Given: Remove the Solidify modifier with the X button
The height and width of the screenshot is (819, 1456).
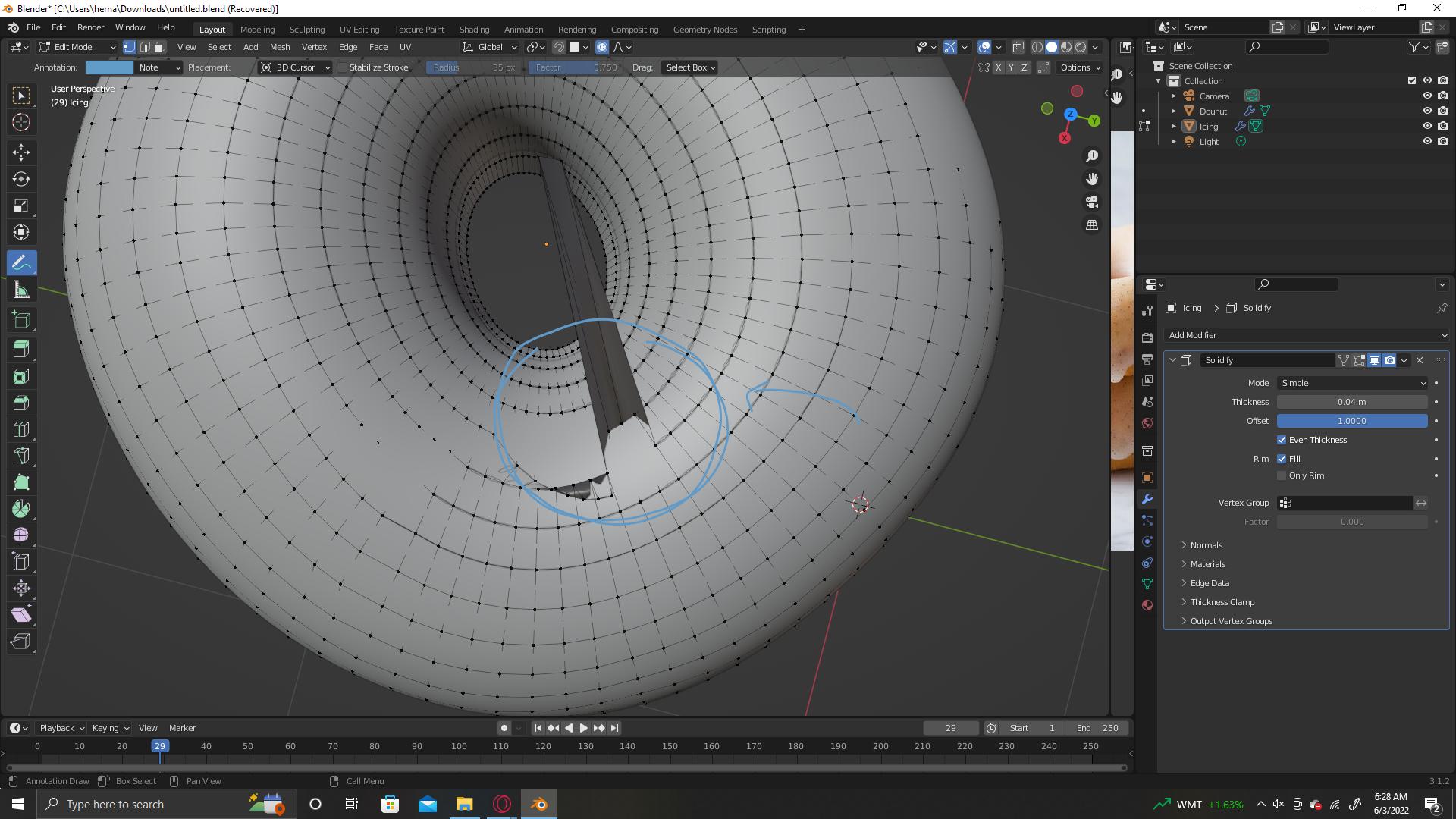Looking at the screenshot, I should [1419, 360].
